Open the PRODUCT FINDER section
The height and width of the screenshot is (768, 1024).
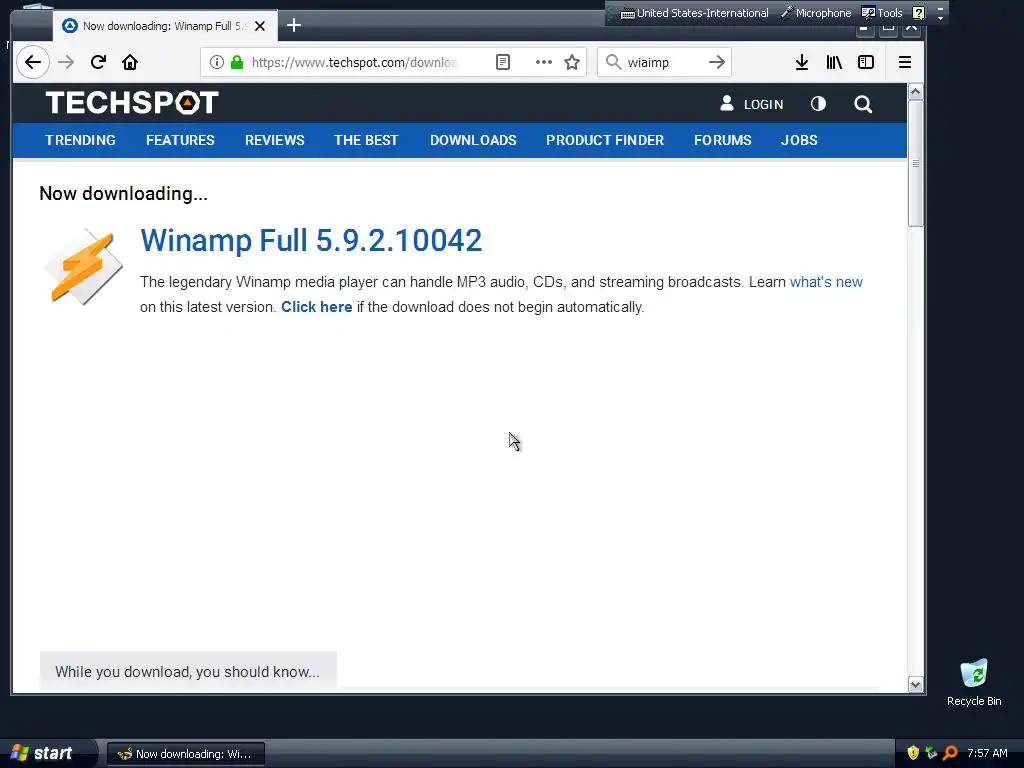[605, 140]
